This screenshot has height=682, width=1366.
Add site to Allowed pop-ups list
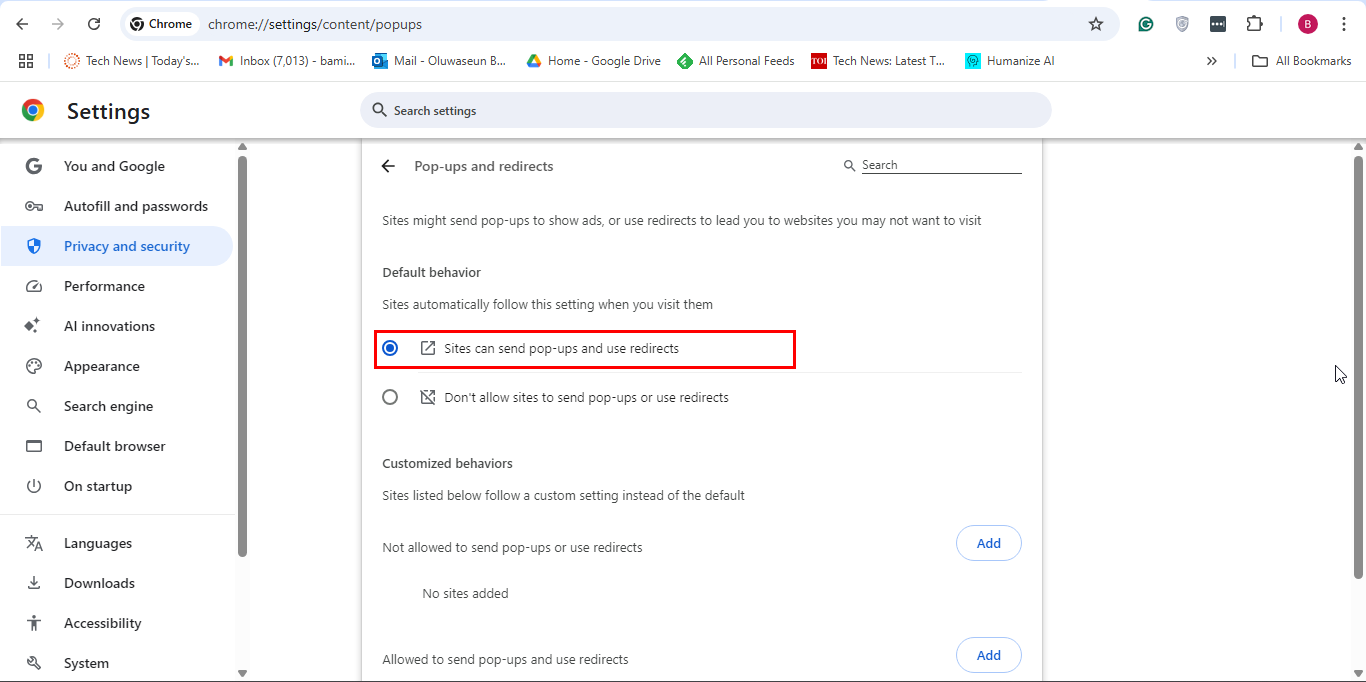click(988, 655)
